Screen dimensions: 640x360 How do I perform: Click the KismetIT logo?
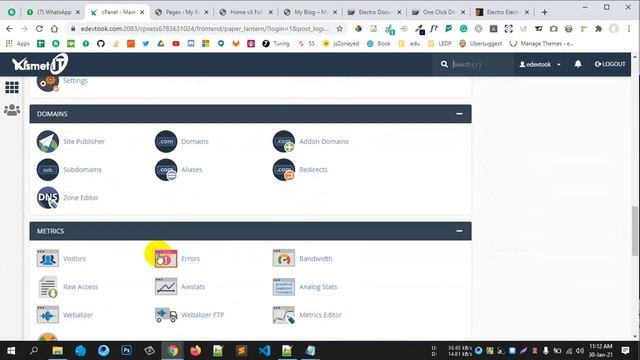coord(40,64)
